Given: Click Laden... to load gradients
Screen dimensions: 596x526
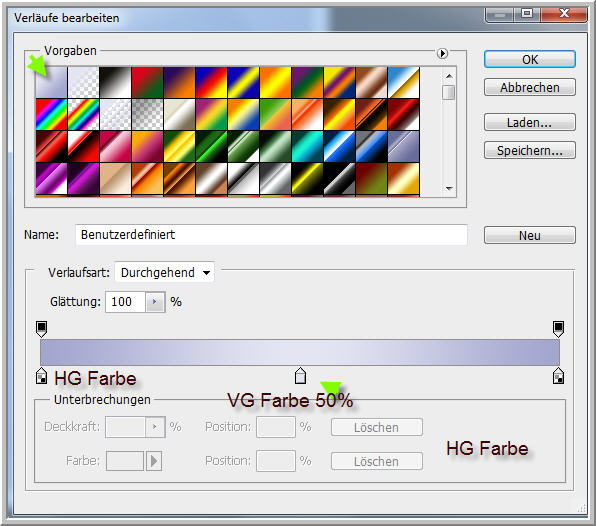Looking at the screenshot, I should tap(529, 122).
